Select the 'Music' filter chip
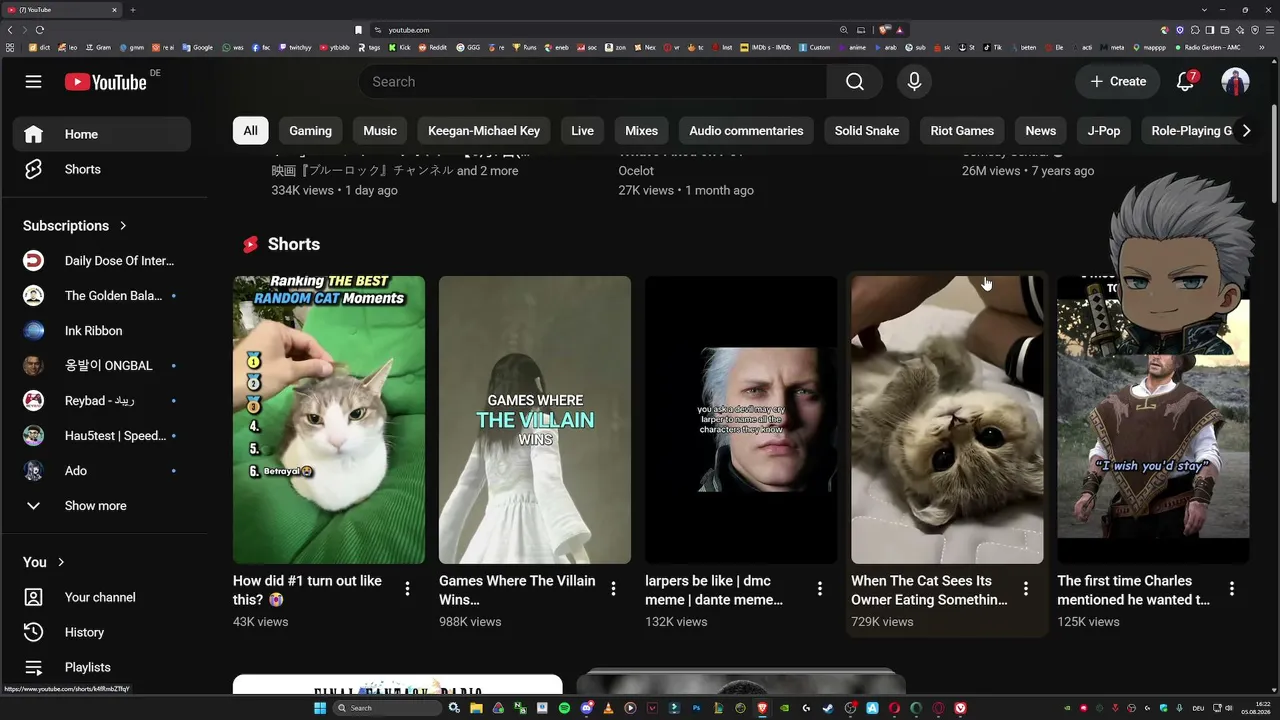Image resolution: width=1280 pixels, height=720 pixels. pos(380,131)
